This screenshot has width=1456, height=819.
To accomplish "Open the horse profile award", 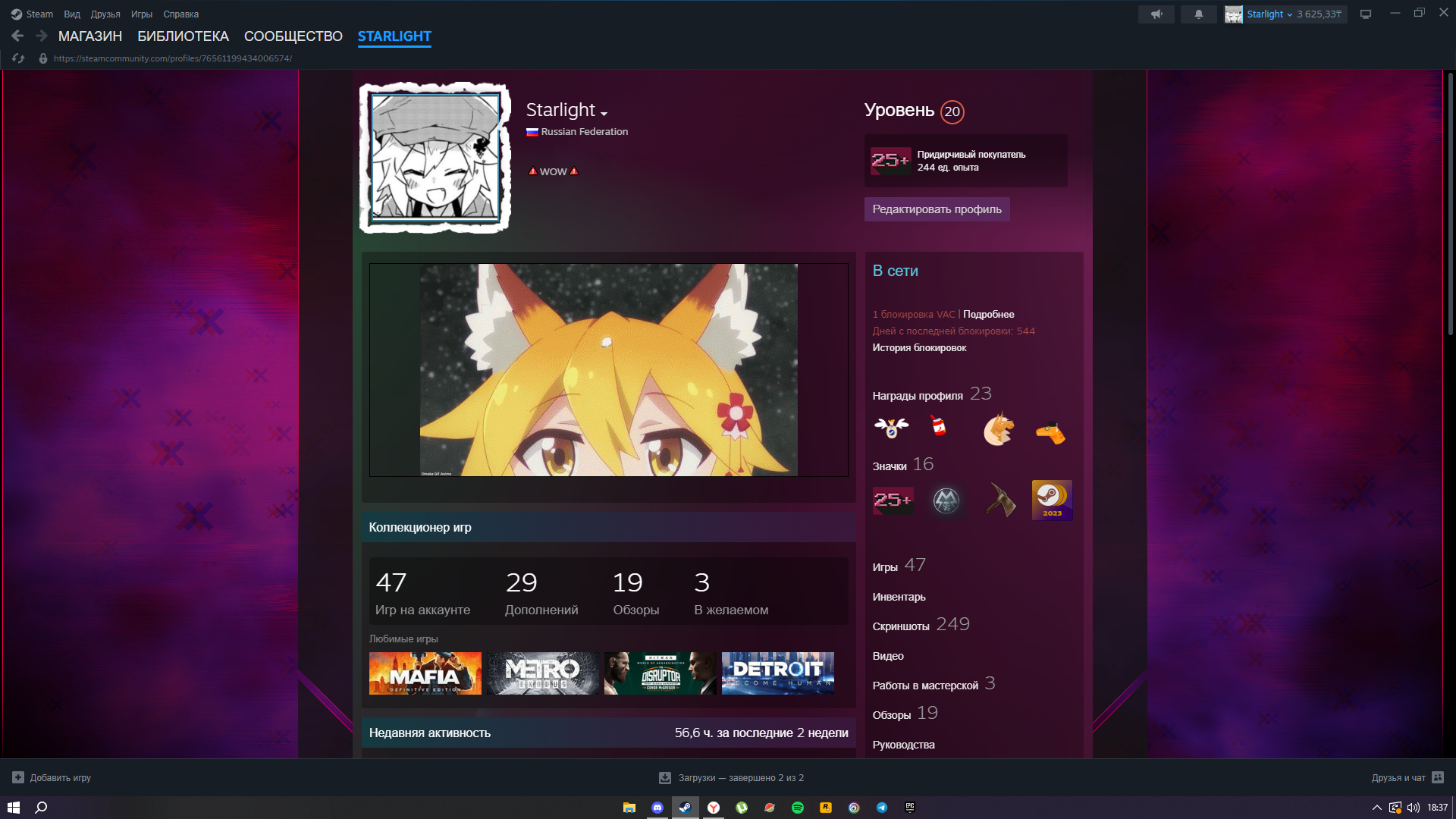I will click(999, 429).
